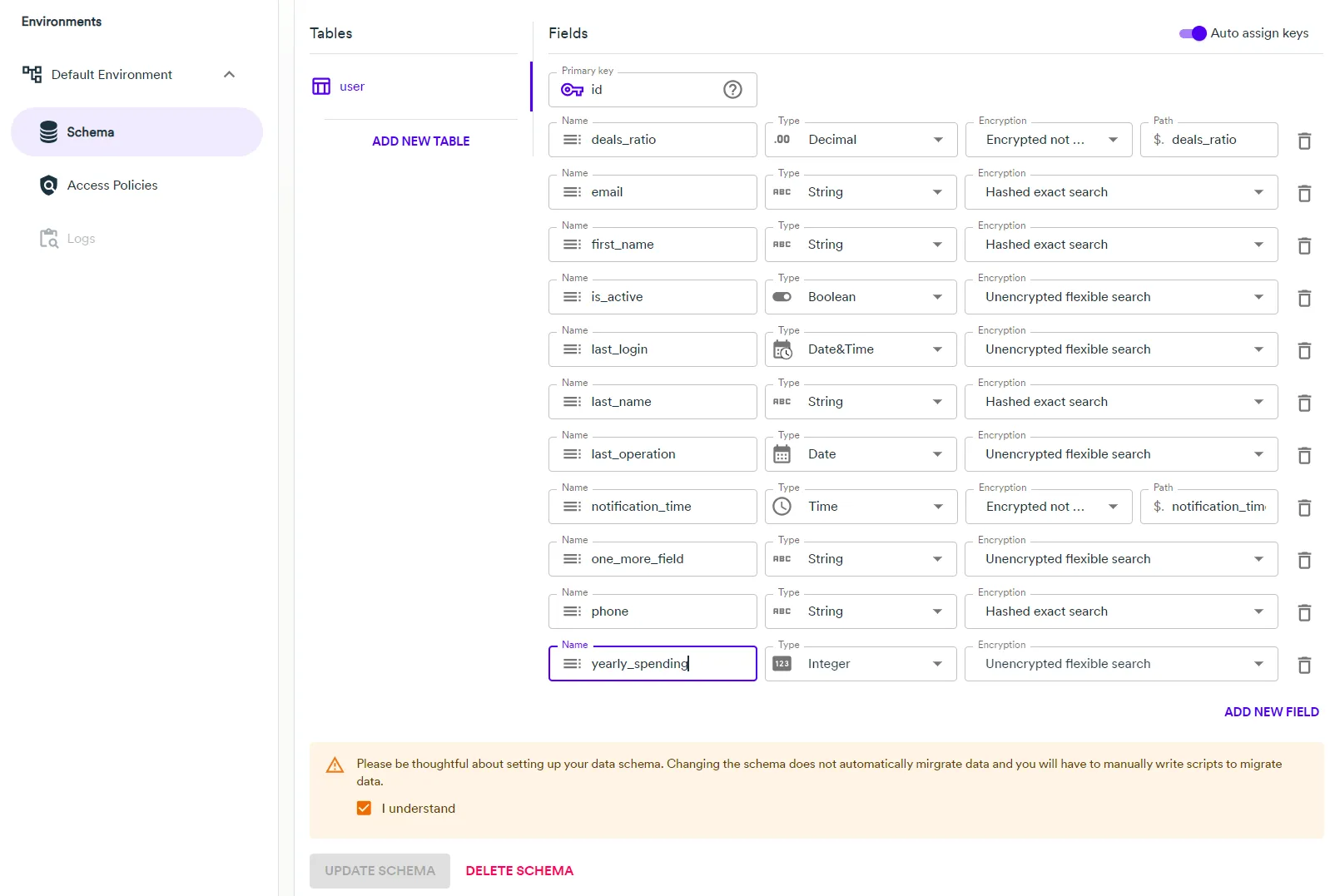The width and height of the screenshot is (1335, 896).
Task: Click the help icon beside primary key id
Action: tap(732, 90)
